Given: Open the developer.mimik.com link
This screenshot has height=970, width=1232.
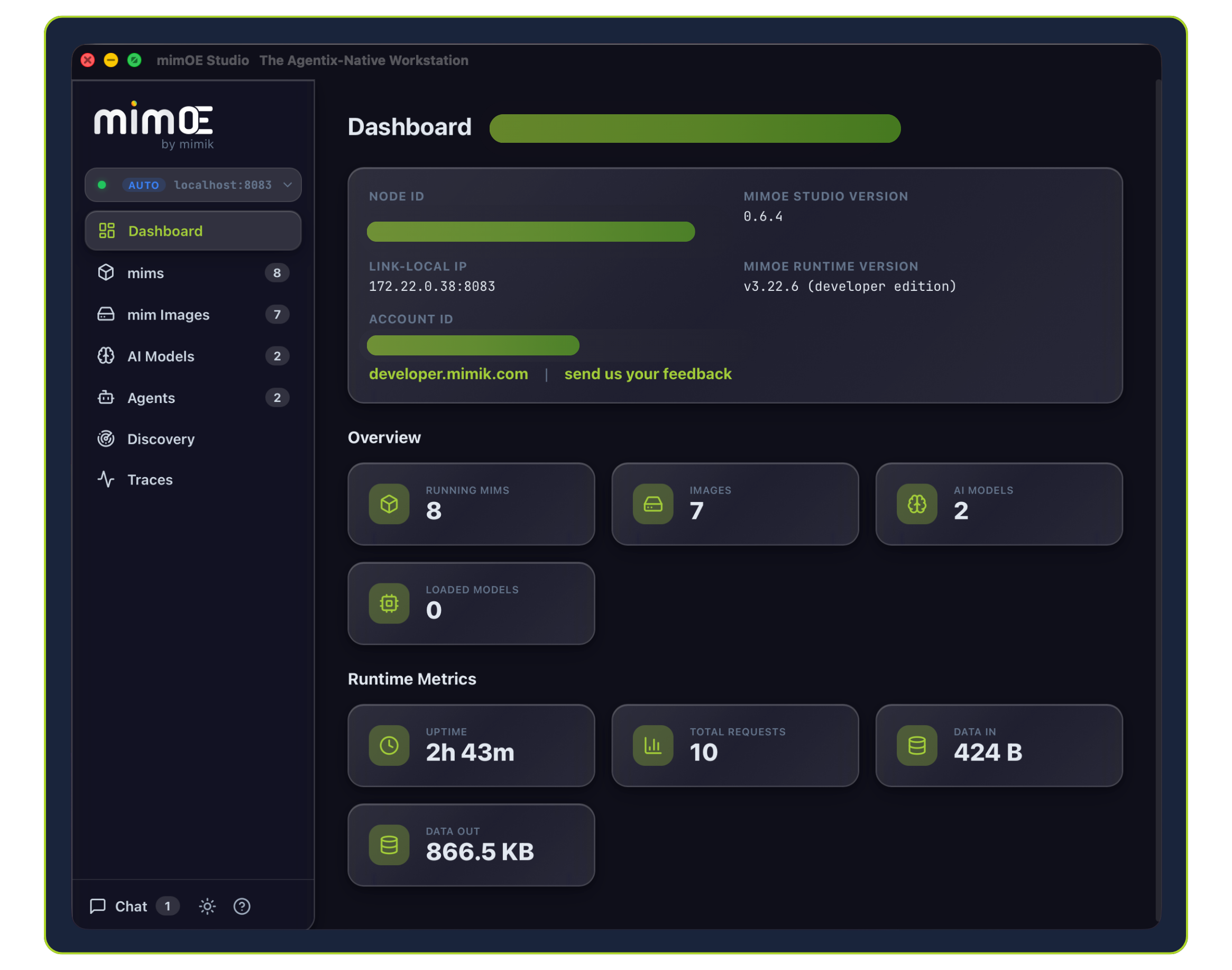Looking at the screenshot, I should [x=448, y=374].
